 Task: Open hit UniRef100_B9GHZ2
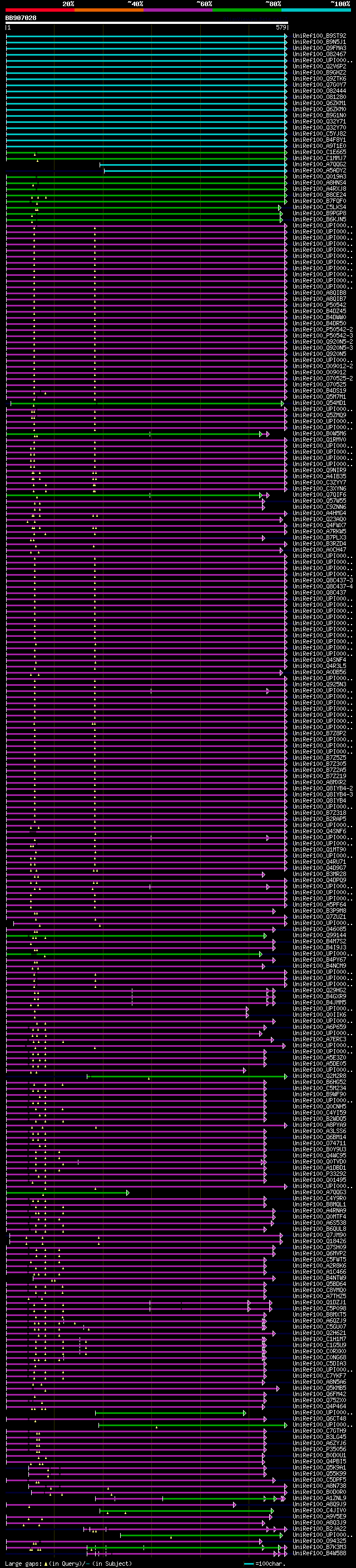click(x=319, y=72)
